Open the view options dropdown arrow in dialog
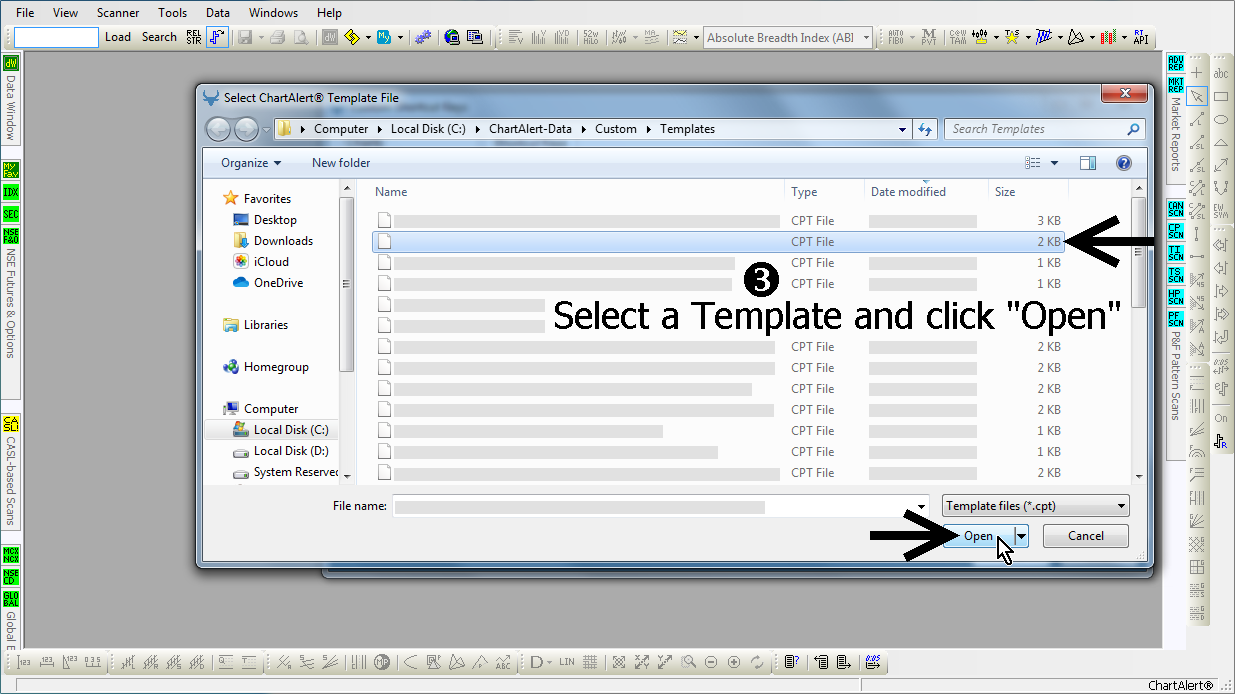Image resolution: width=1235 pixels, height=694 pixels. coord(1054,163)
